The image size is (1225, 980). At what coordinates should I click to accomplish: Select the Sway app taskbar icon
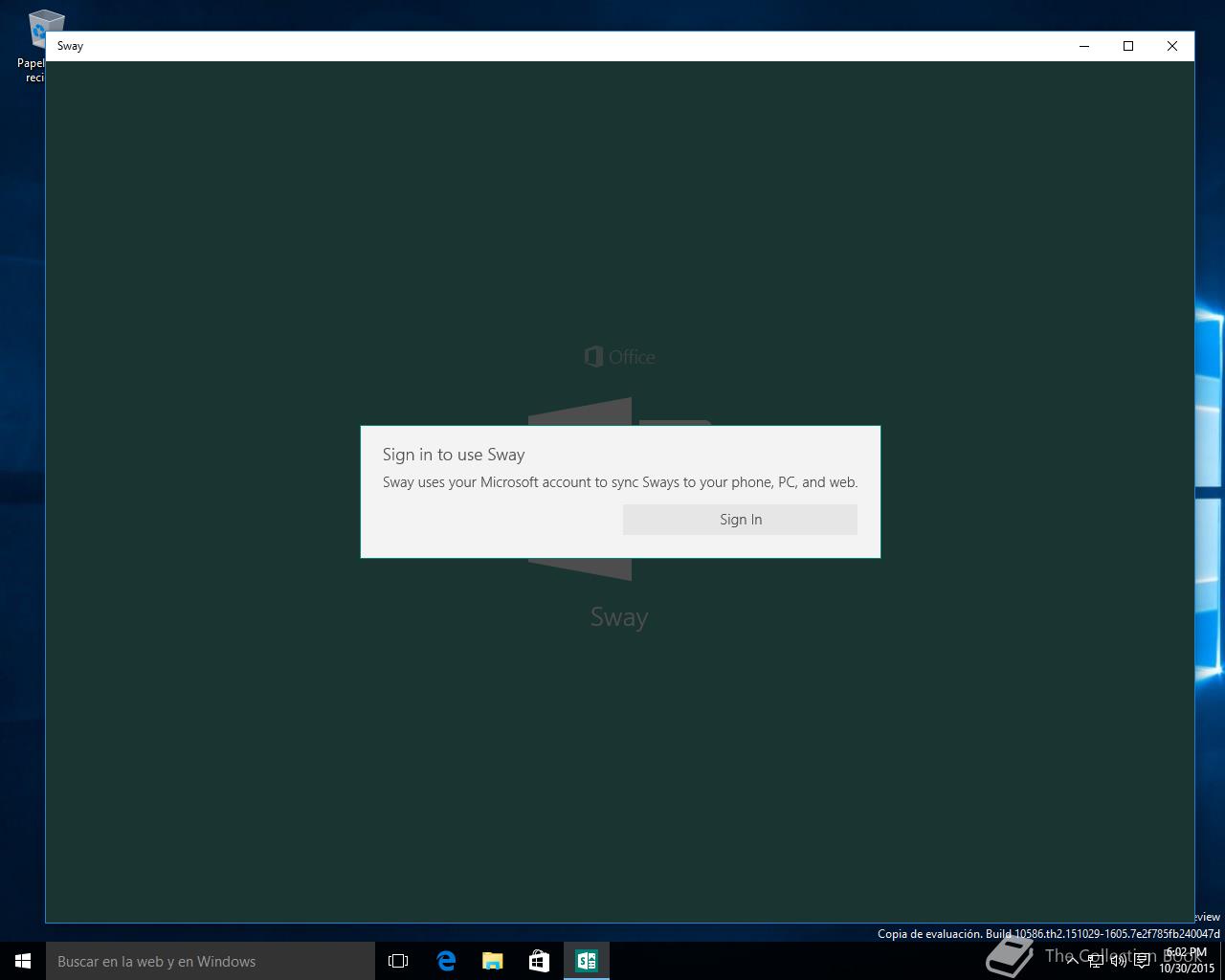586,961
